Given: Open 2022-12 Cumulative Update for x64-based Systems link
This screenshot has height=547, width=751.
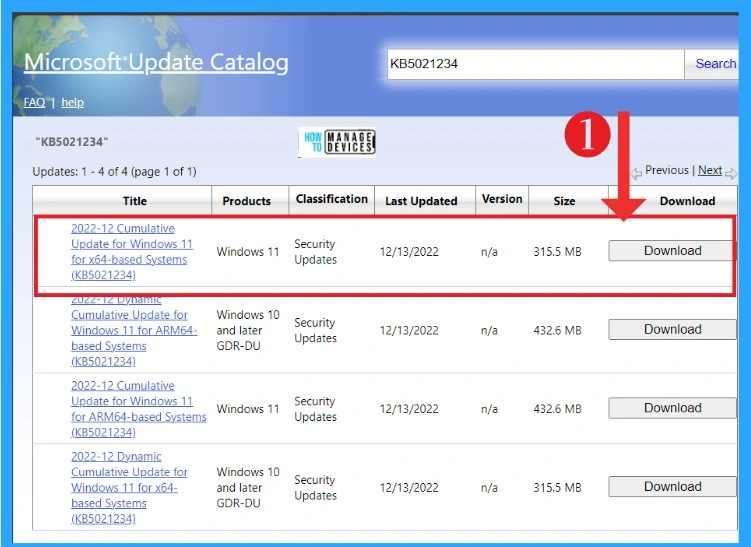Looking at the screenshot, I should tap(132, 251).
